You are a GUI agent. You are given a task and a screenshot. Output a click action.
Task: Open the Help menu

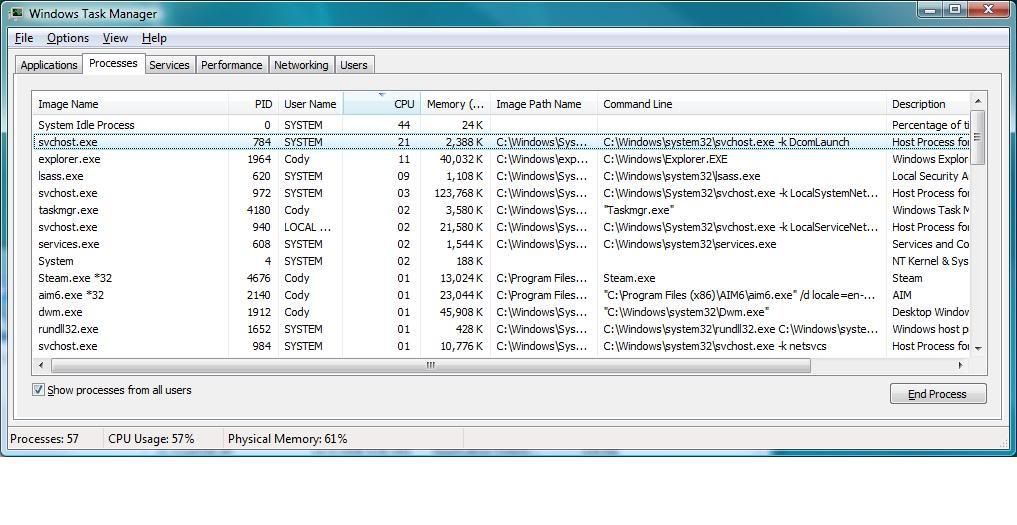click(154, 38)
